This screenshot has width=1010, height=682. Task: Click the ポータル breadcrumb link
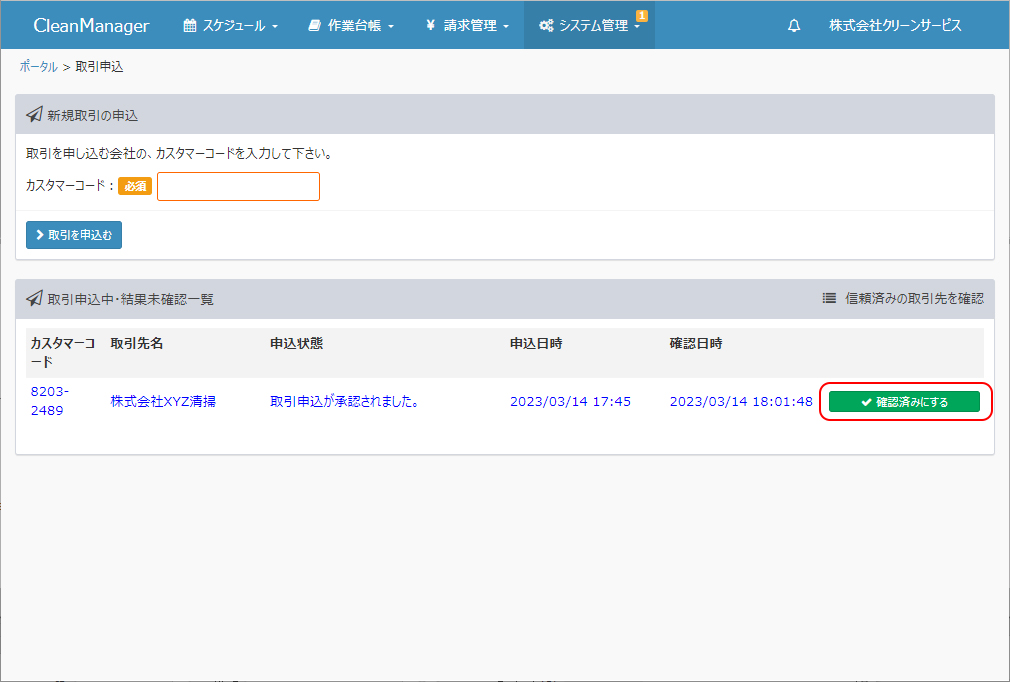(x=38, y=67)
